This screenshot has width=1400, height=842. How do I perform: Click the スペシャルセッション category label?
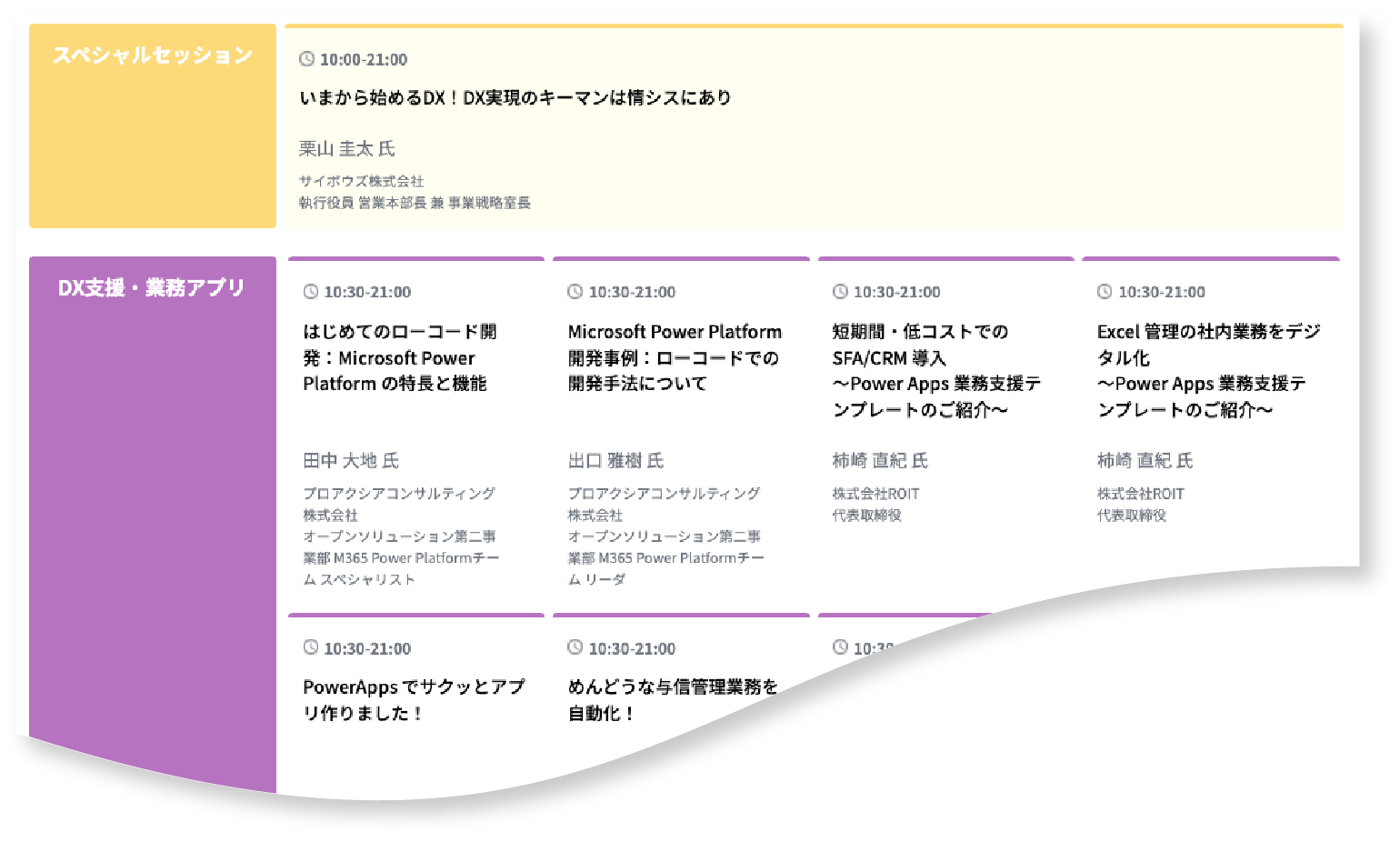coord(152,55)
